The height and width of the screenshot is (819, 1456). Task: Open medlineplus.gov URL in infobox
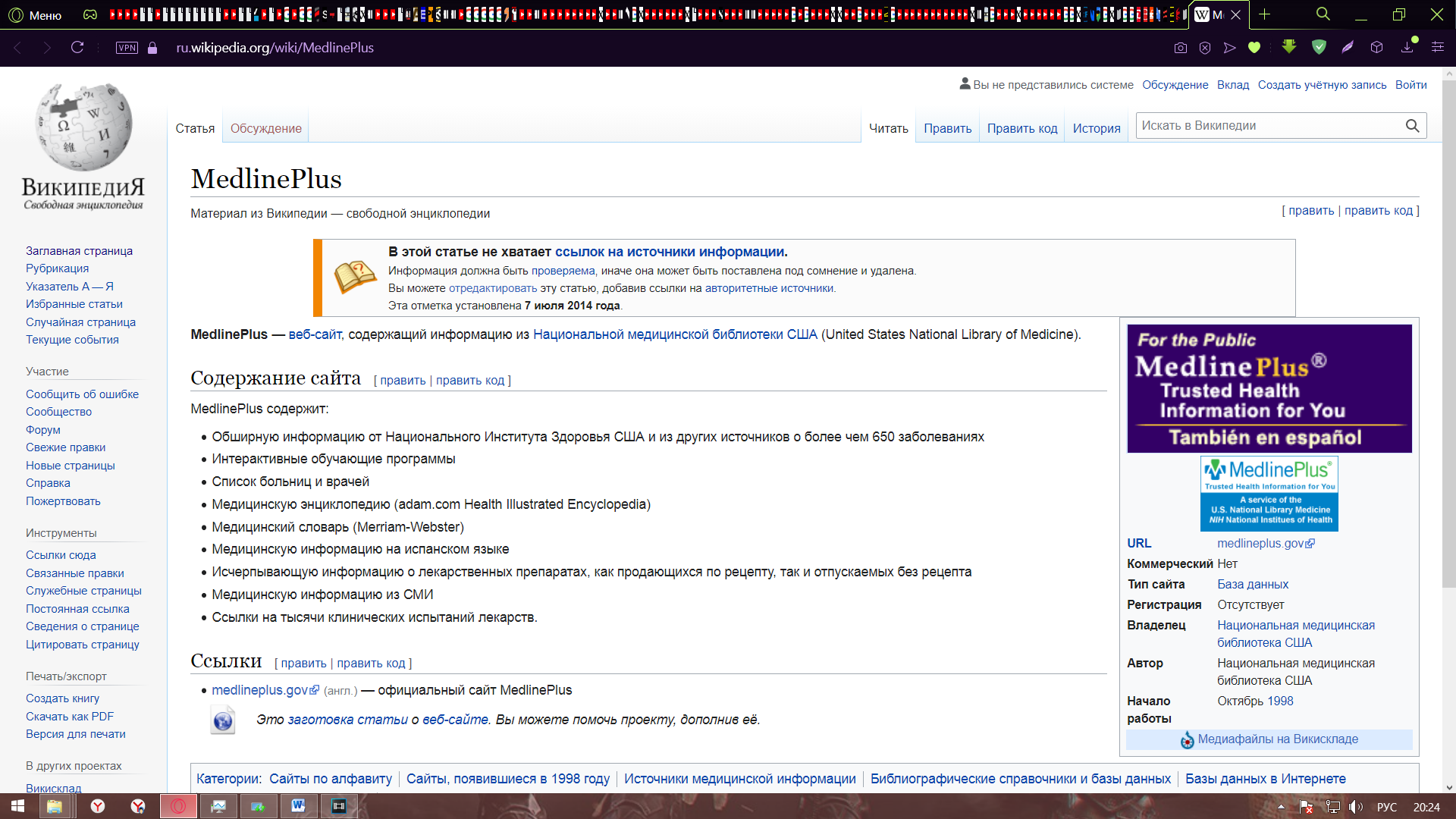[1266, 544]
